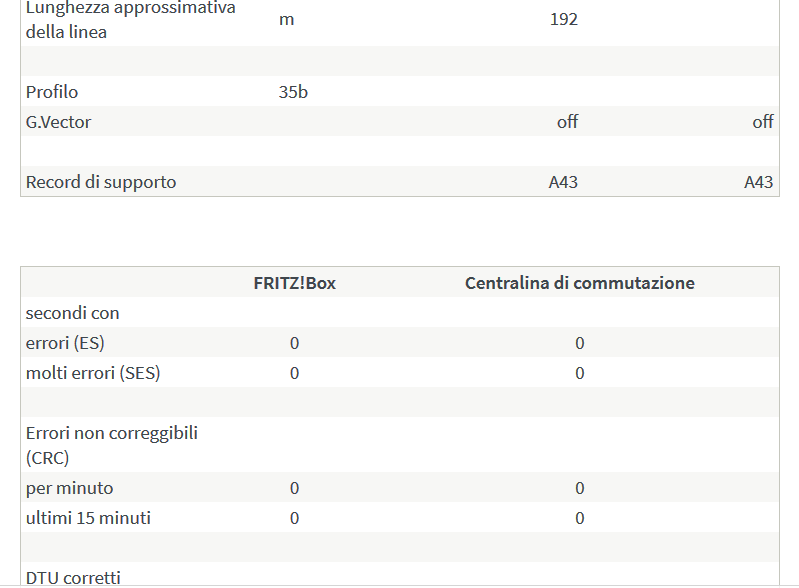Click the Errori non correggibili (CRC) heading
799x588 pixels.
(x=112, y=445)
